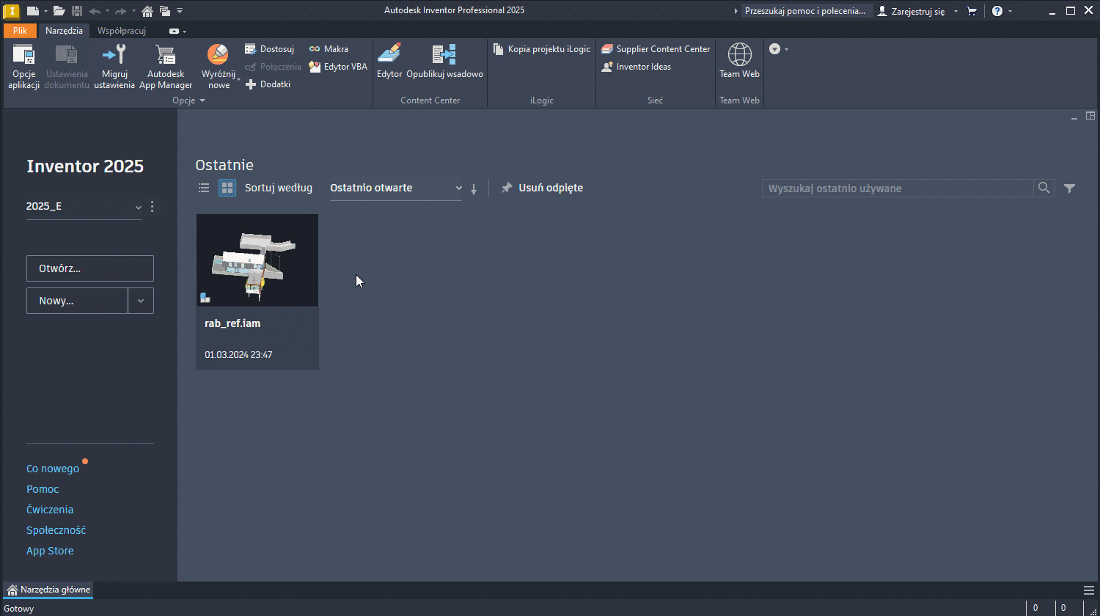Click Zarejestruj się sign-in button
Image resolution: width=1100 pixels, height=616 pixels.
coord(911,11)
